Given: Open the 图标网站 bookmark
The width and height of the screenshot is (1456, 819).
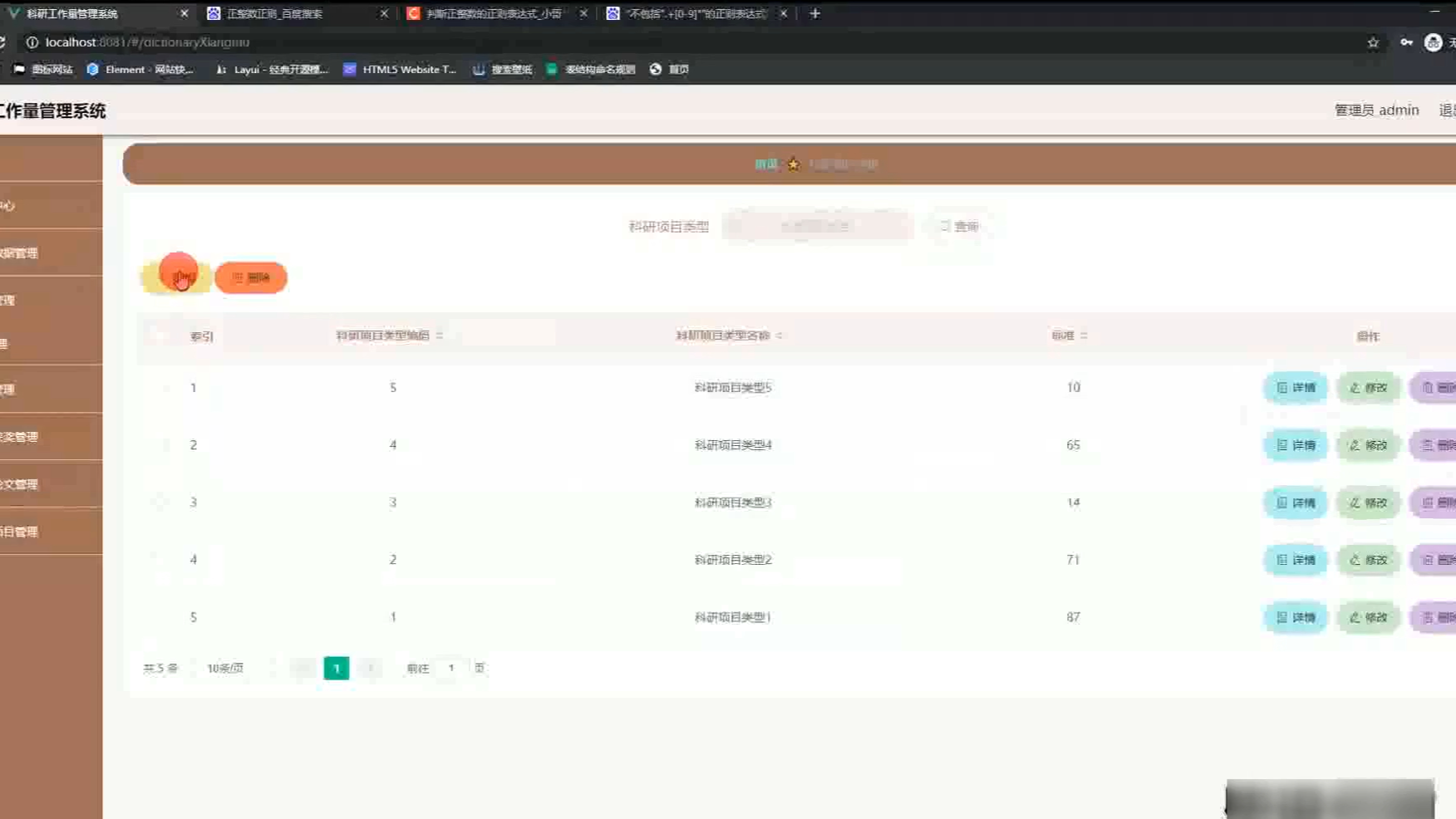Looking at the screenshot, I should pyautogui.click(x=43, y=69).
